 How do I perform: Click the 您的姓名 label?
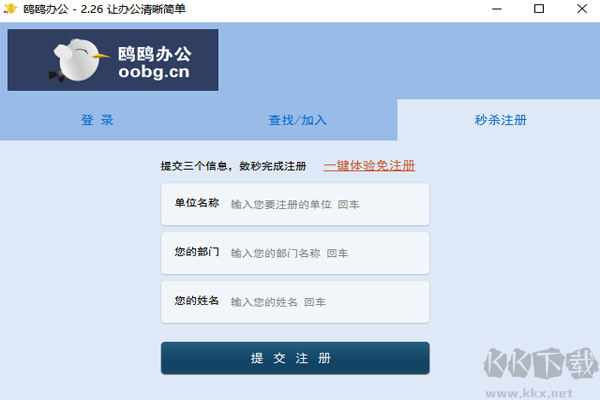197,301
